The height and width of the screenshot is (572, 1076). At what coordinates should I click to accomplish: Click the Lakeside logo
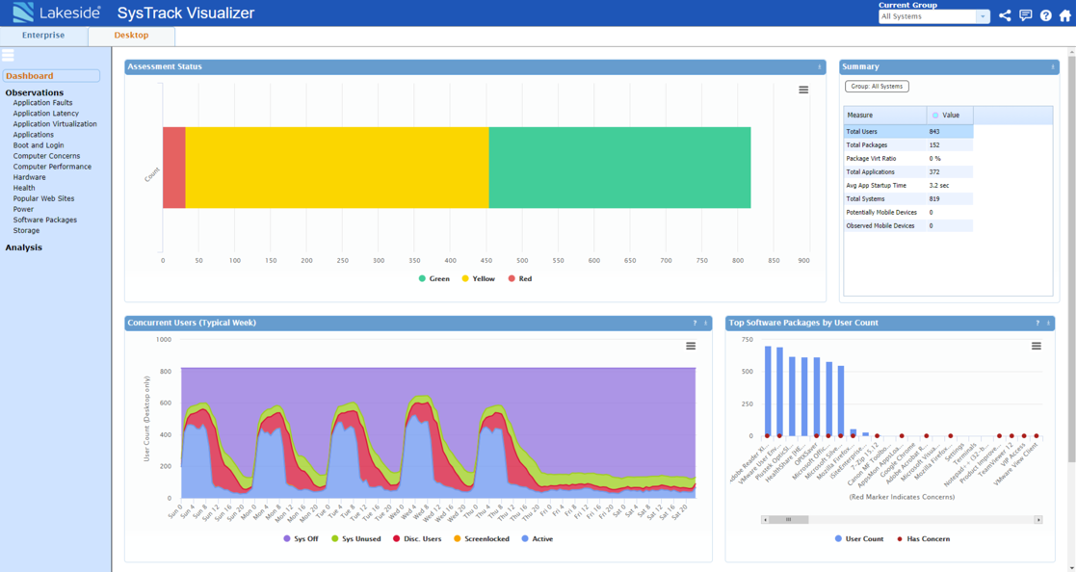coord(57,12)
